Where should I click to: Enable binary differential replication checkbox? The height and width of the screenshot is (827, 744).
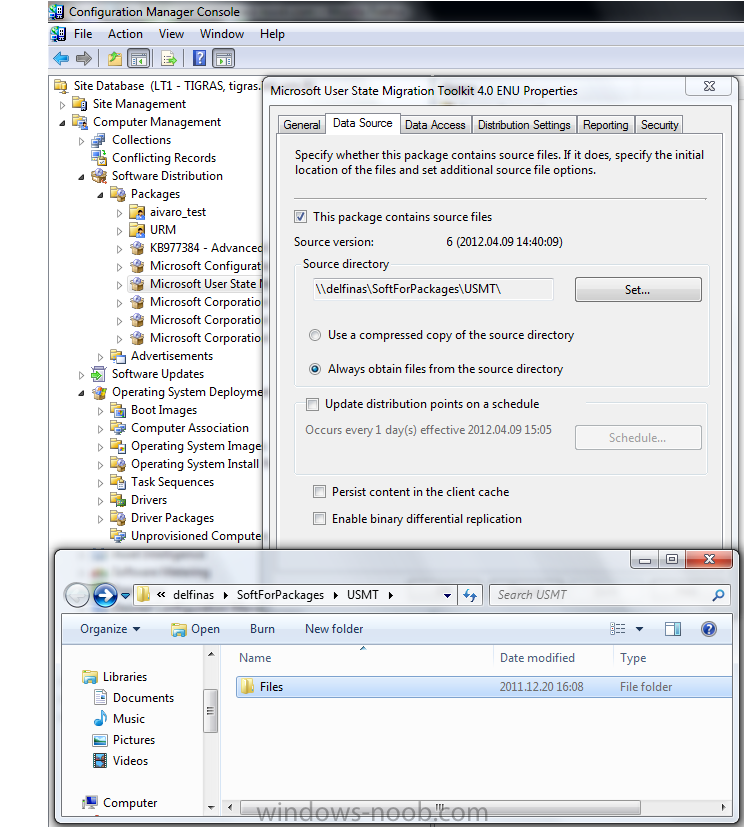click(x=320, y=519)
